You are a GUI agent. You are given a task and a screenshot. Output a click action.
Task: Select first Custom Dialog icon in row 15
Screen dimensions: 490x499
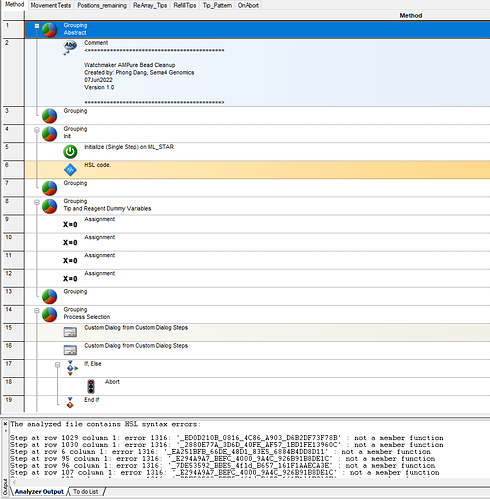coord(70,332)
